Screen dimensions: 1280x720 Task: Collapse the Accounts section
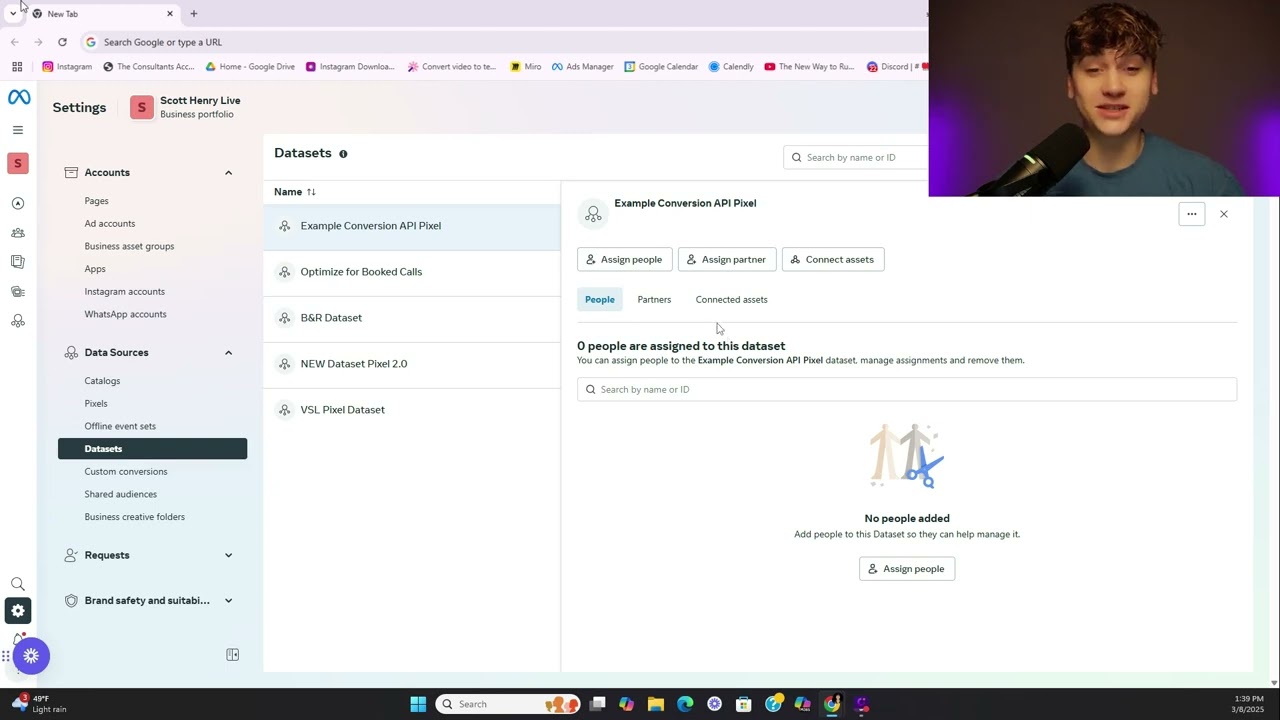coord(228,173)
